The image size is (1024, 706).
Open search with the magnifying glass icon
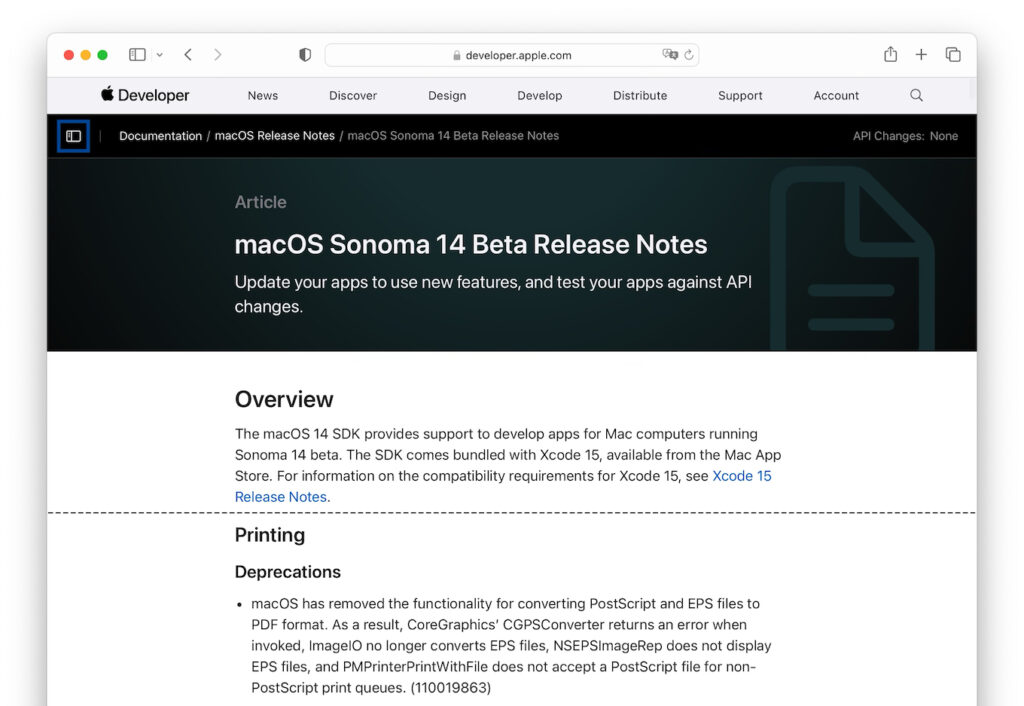[x=916, y=95]
